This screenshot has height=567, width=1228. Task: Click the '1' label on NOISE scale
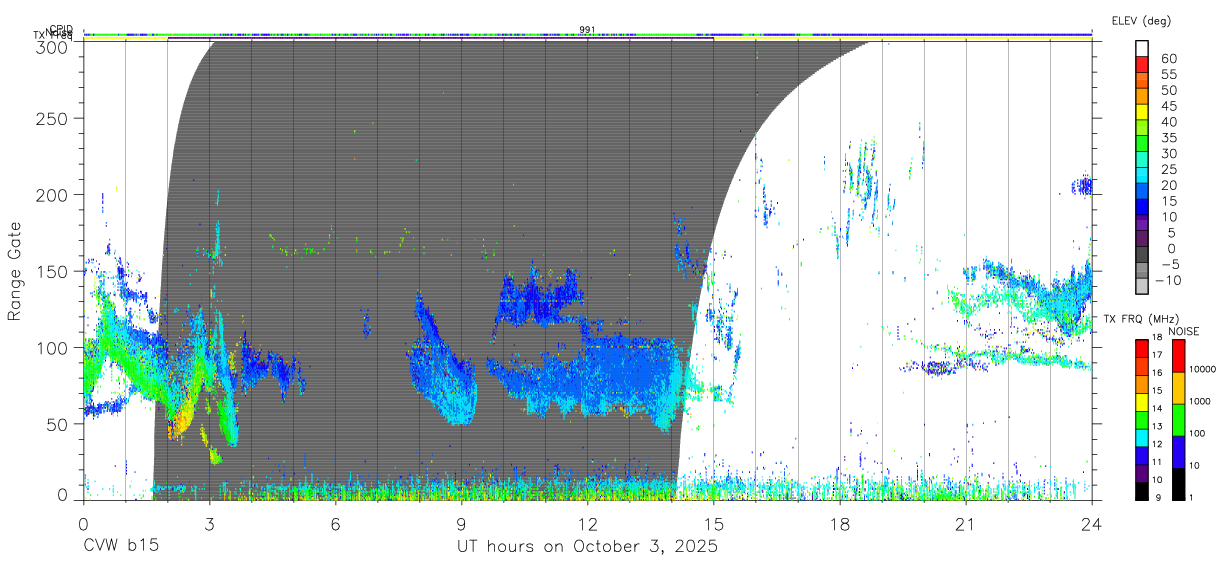(1191, 498)
